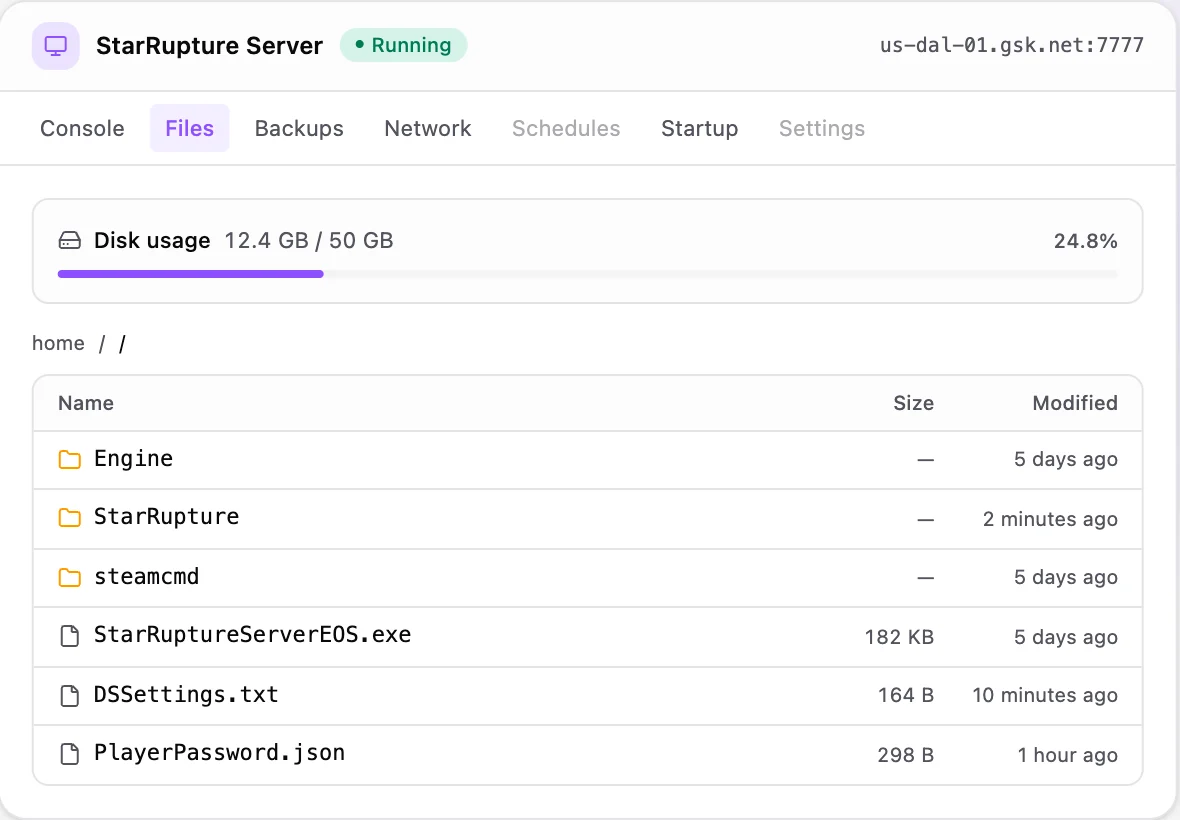Click the 10 minutes ago modified cell

[1045, 695]
